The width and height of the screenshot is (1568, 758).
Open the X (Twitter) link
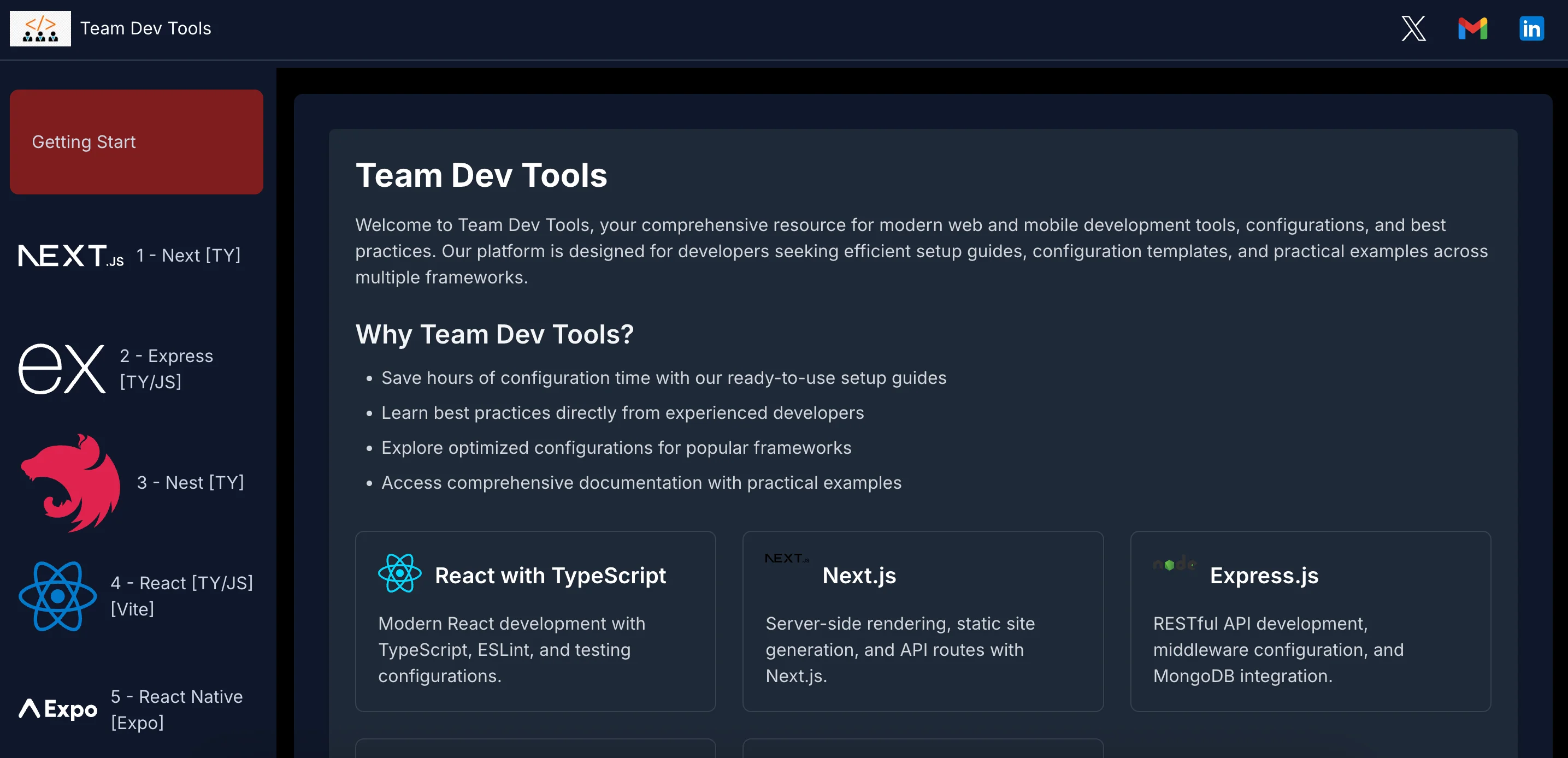(1413, 28)
